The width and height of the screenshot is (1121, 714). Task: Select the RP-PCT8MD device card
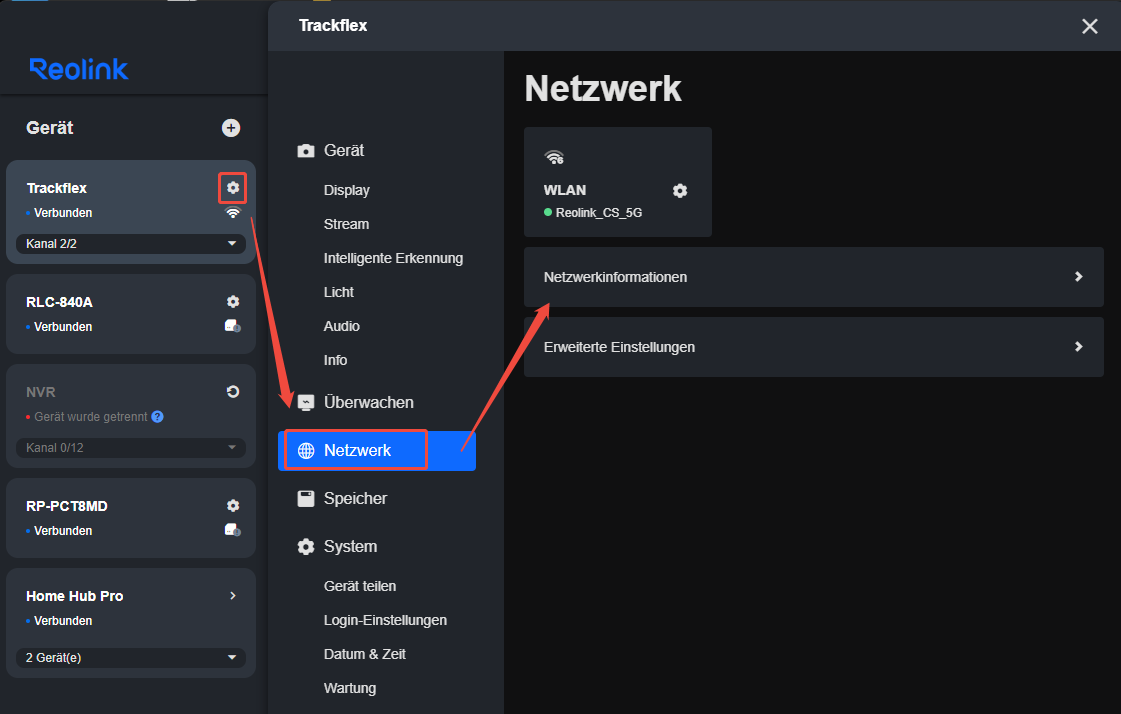(131, 518)
